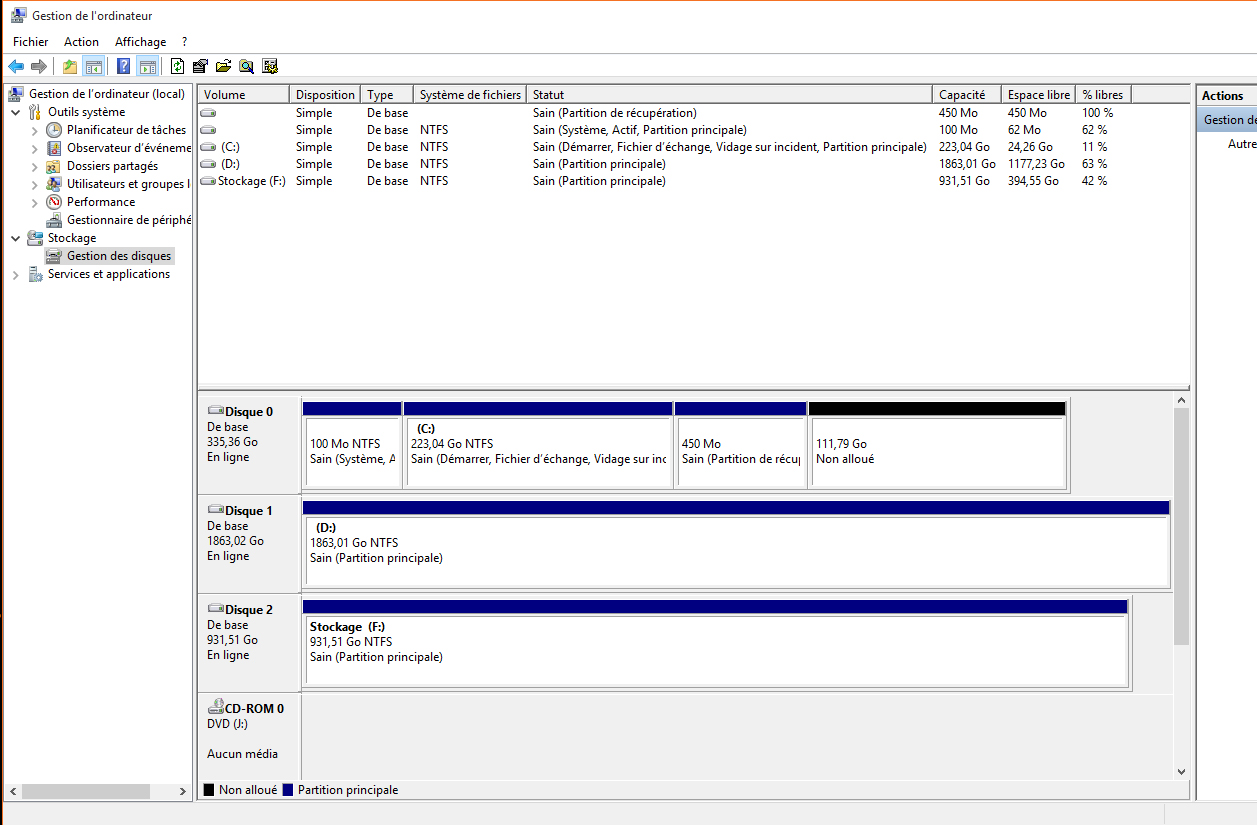
Task: Click black Non alloué legend swatch
Action: pyautogui.click(x=209, y=790)
